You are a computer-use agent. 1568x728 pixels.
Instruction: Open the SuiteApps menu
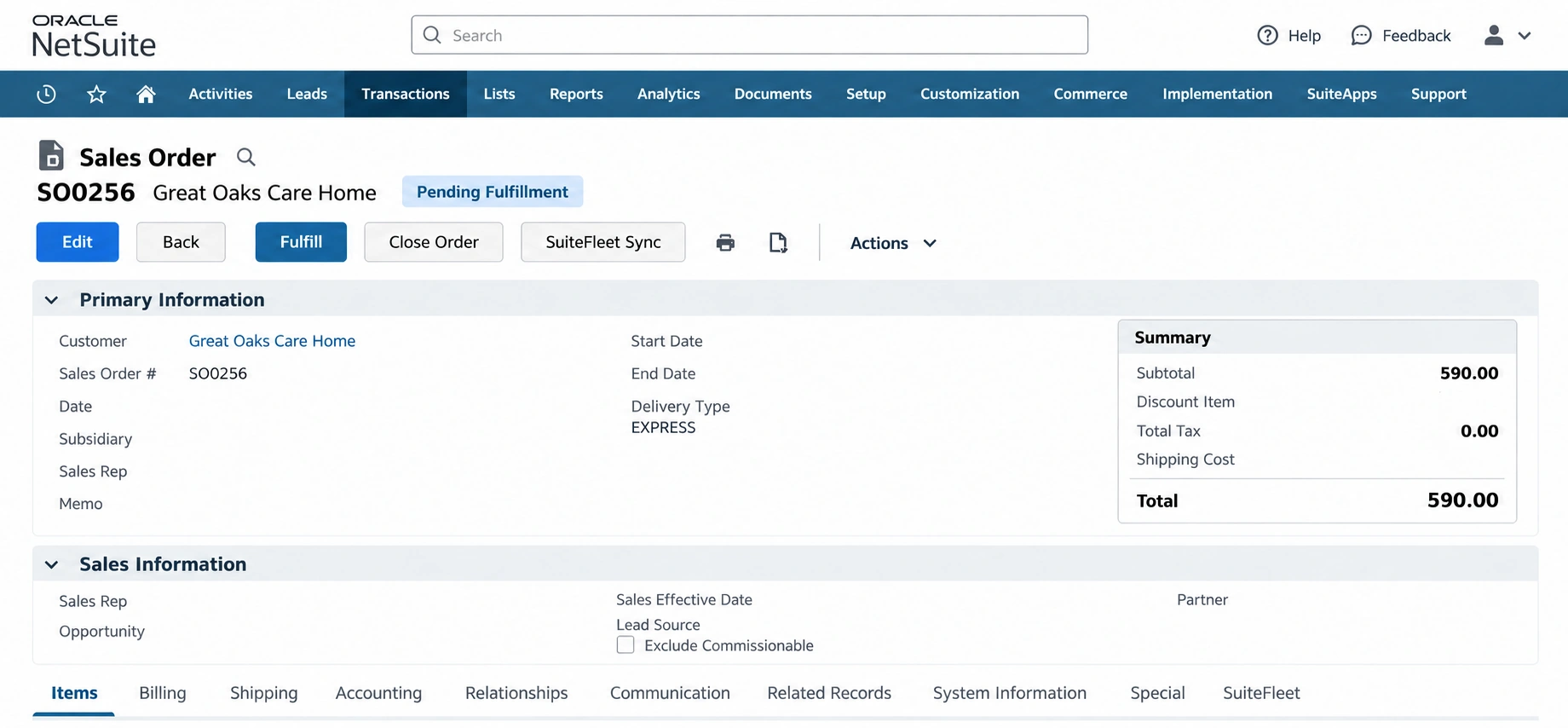1341,94
